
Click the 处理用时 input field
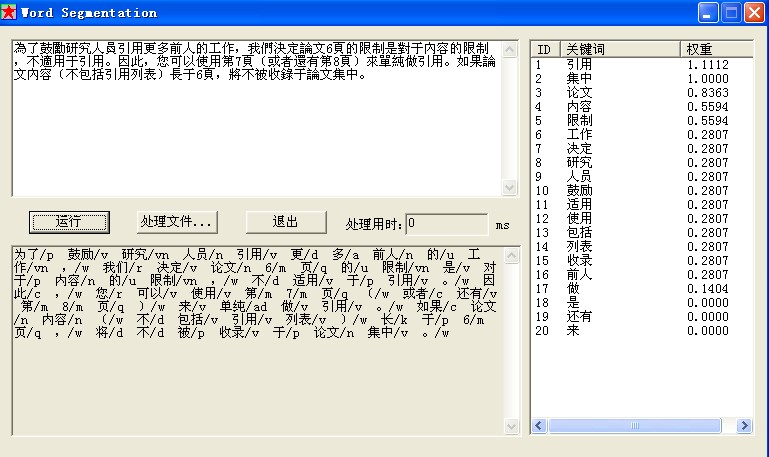(447, 224)
